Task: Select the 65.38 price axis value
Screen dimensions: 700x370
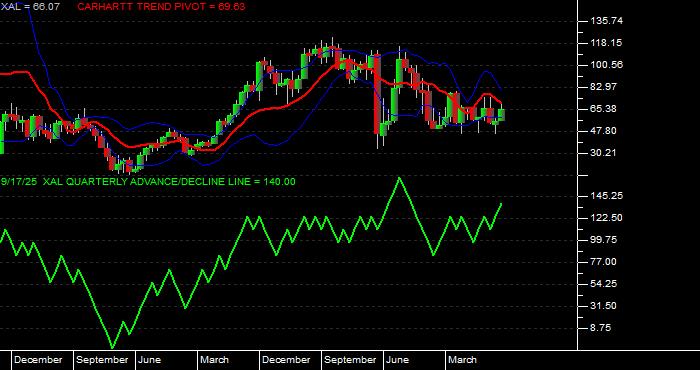Action: 605,108
